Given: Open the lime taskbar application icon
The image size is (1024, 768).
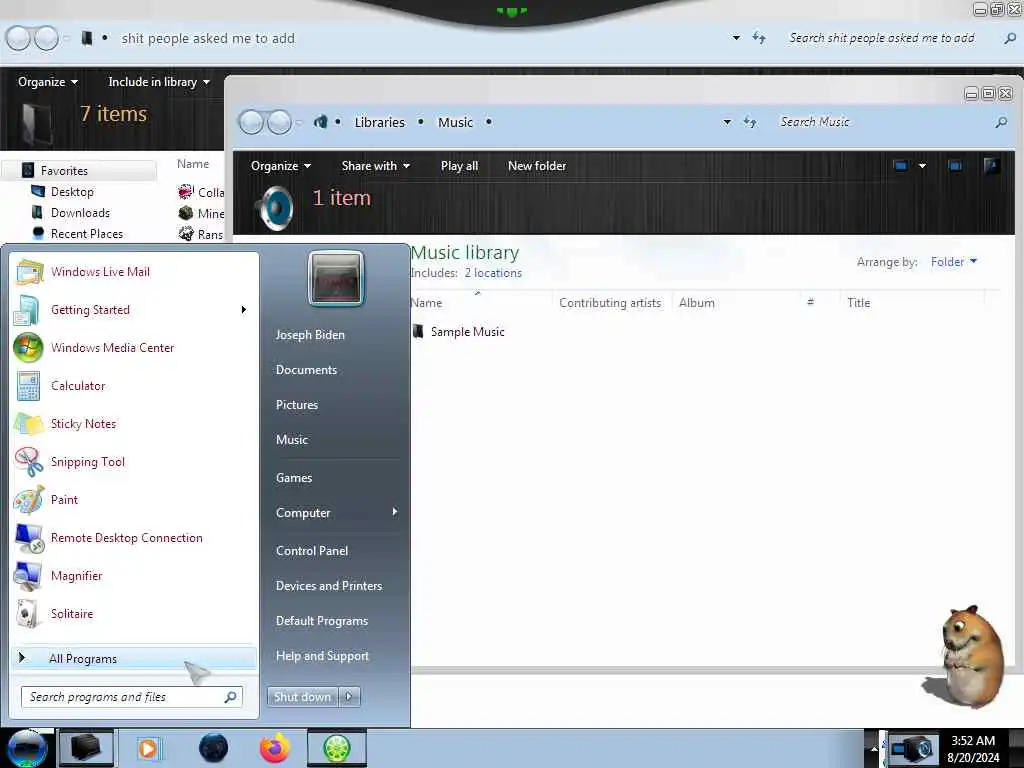Looking at the screenshot, I should coord(336,748).
